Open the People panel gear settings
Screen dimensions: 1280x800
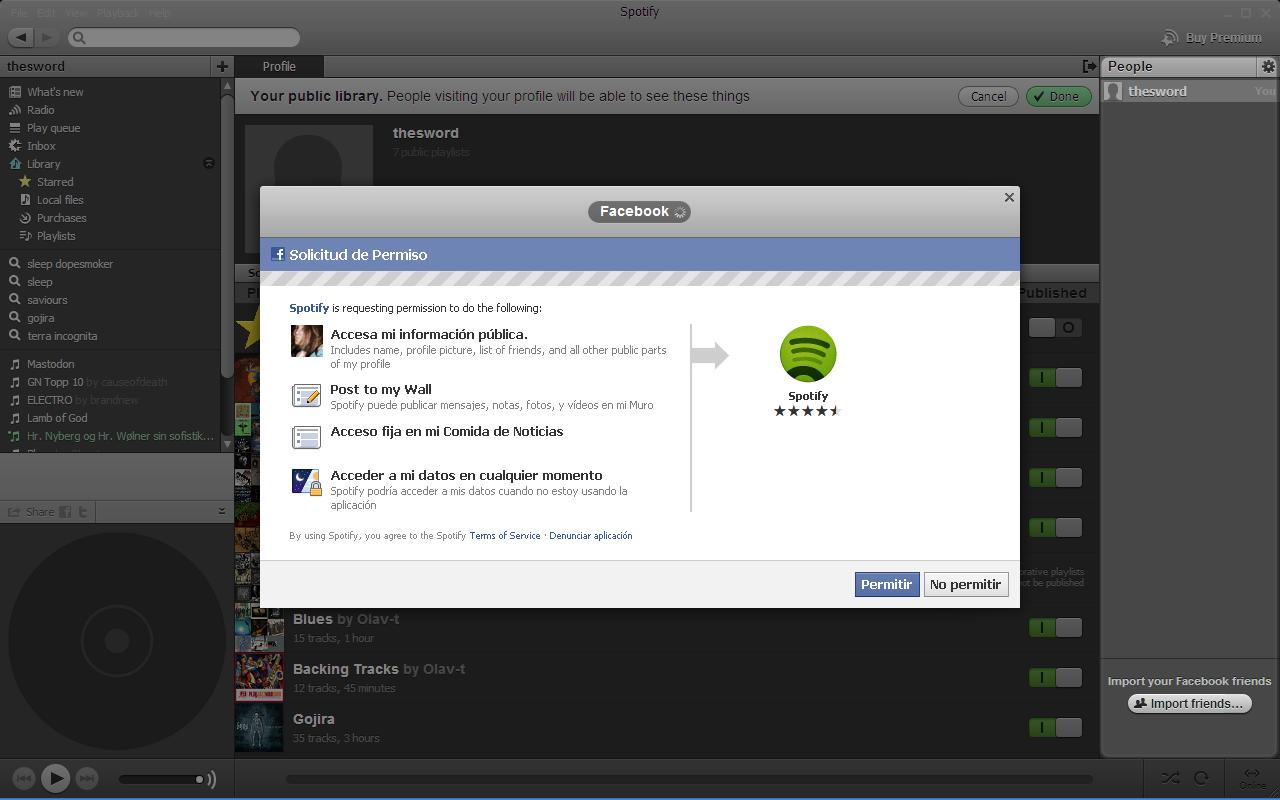pos(1267,66)
